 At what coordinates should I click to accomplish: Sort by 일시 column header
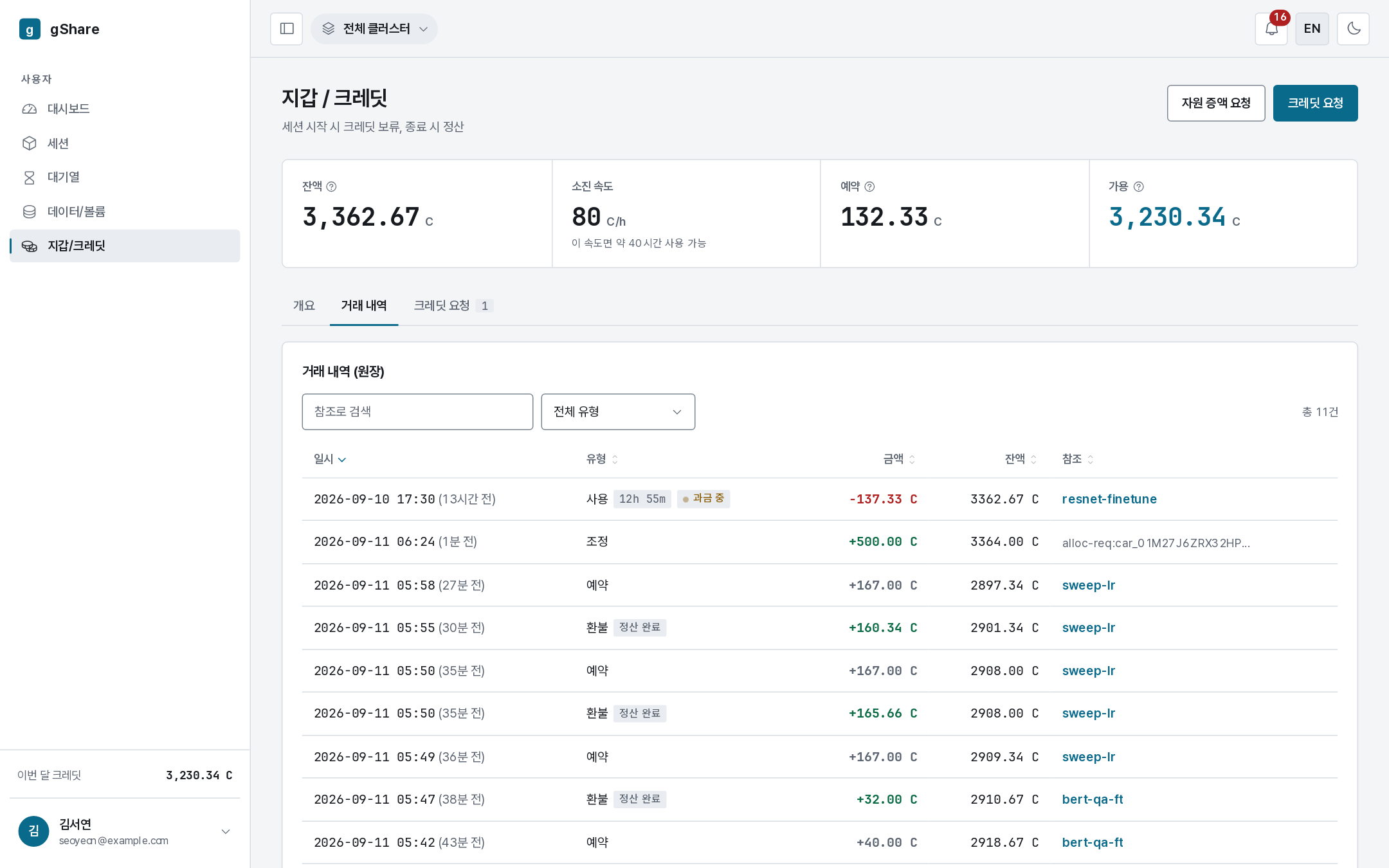pos(330,459)
